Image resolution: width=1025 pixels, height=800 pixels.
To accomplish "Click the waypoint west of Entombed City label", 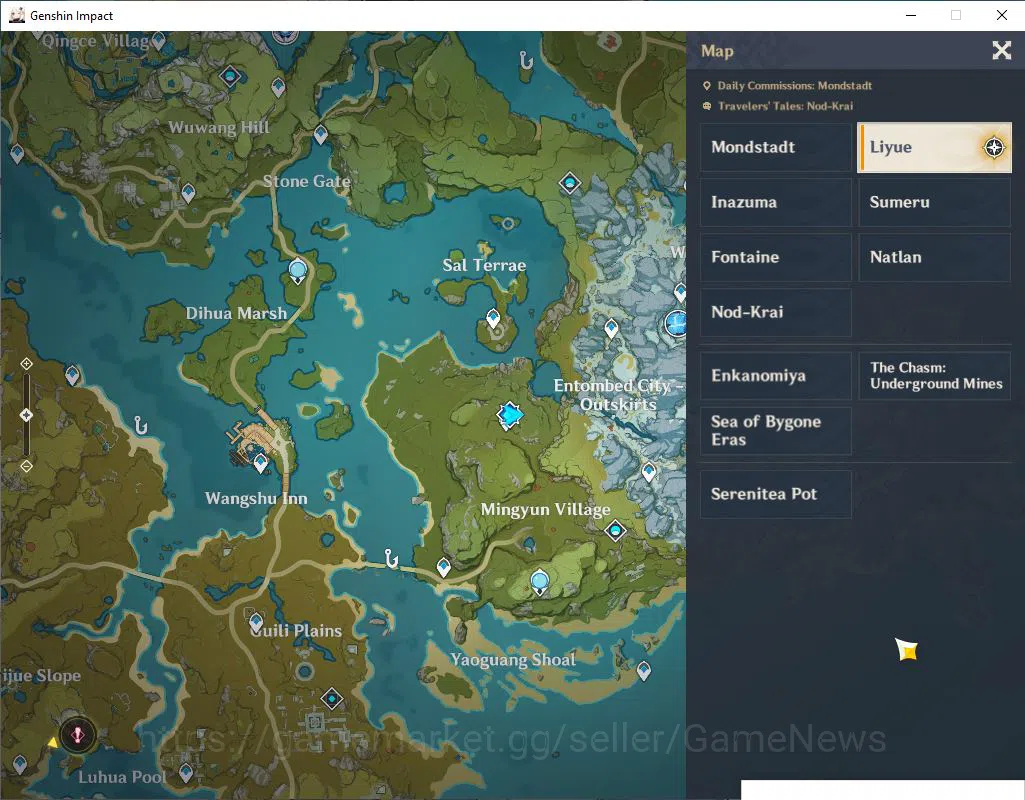I will point(611,327).
